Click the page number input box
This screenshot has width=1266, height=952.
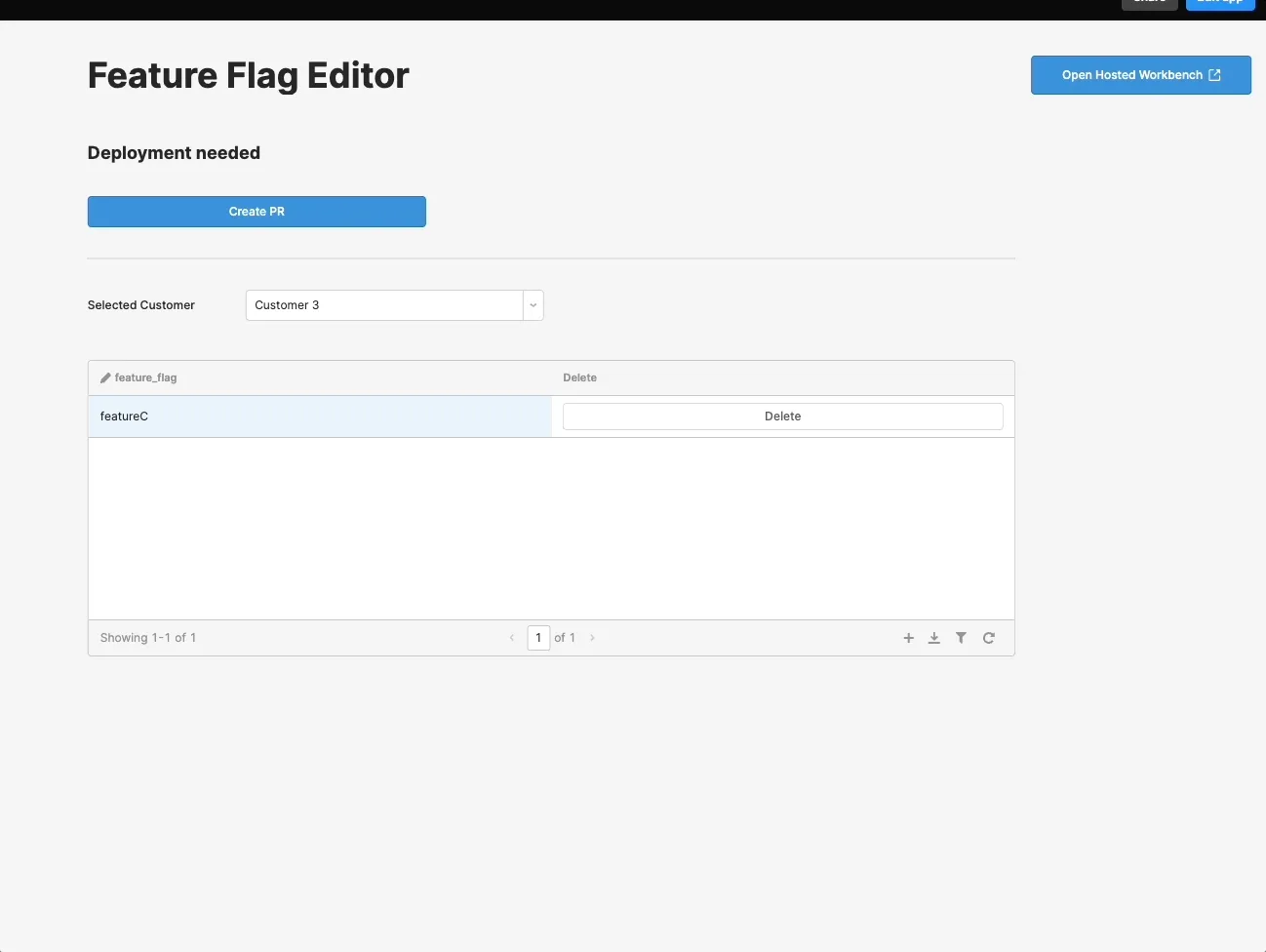pos(538,637)
